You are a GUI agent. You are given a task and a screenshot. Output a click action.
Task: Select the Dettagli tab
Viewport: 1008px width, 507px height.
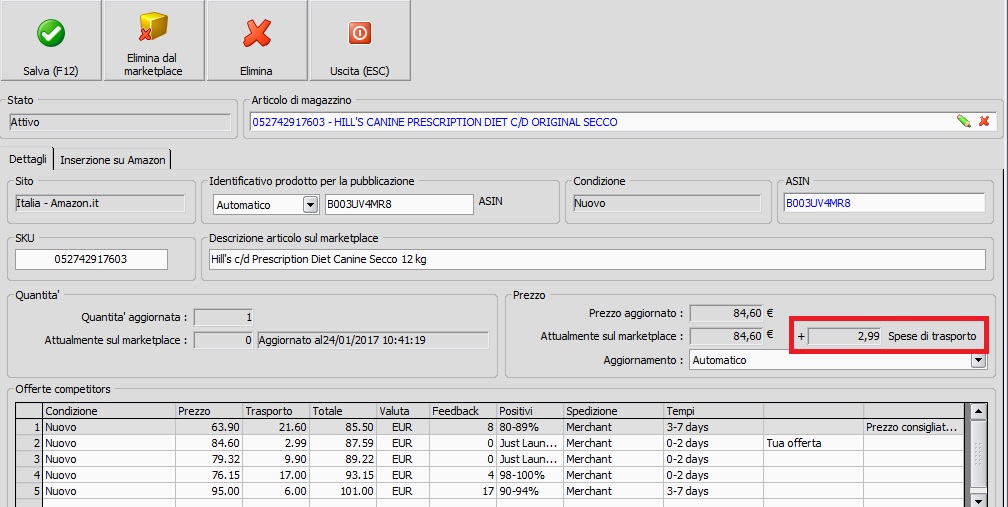click(29, 159)
